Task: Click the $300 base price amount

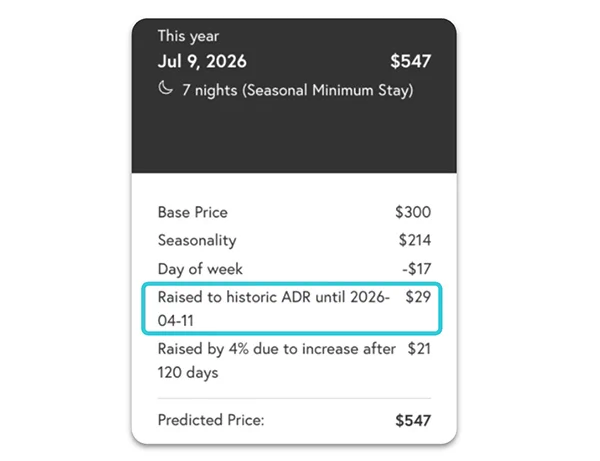Action: (x=412, y=212)
